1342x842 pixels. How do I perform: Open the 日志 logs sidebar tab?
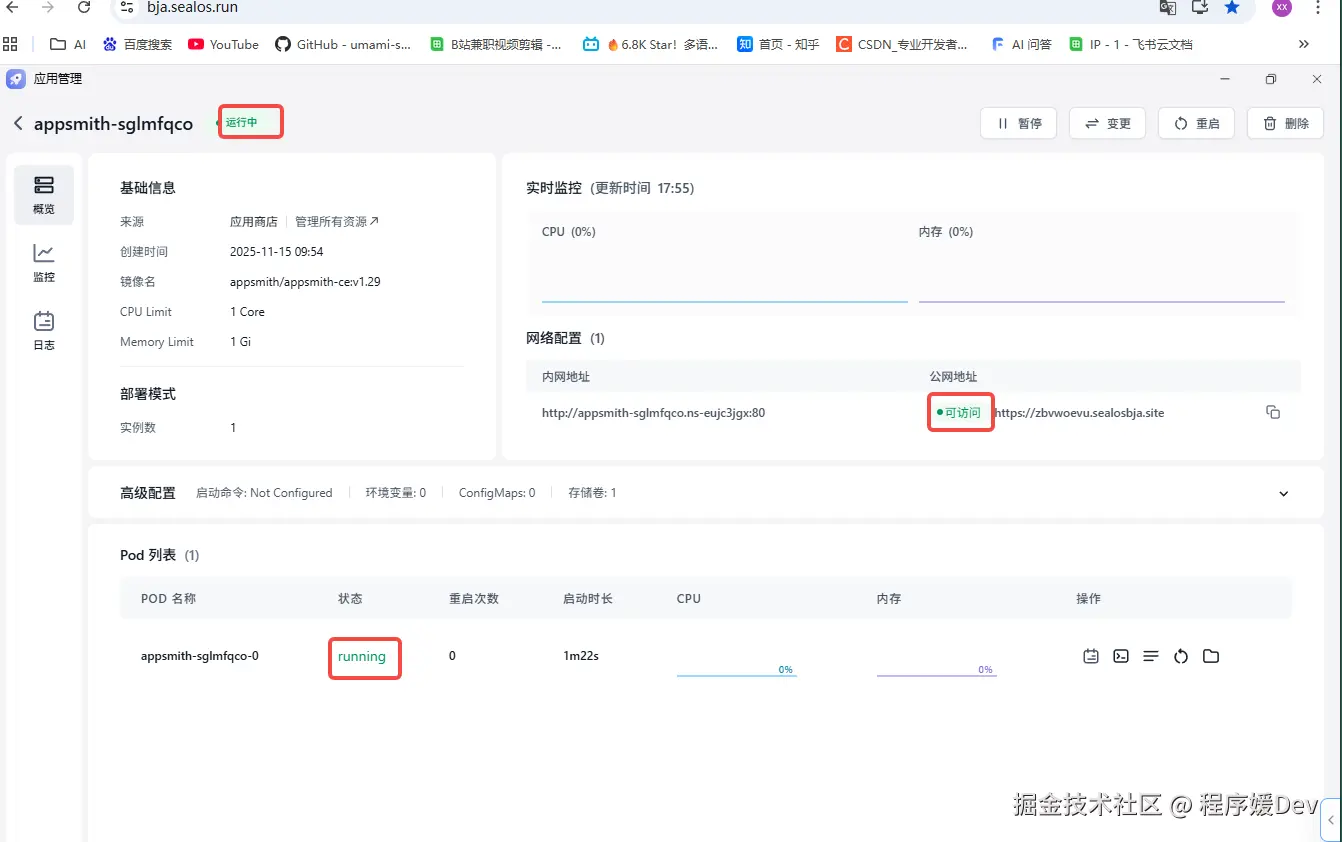(x=44, y=331)
